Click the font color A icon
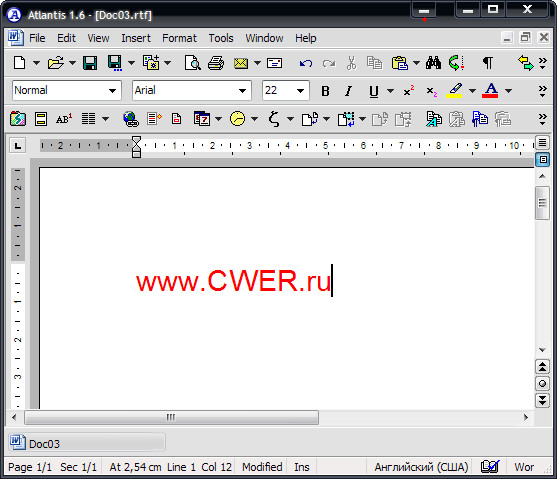557x479 pixels. [490, 91]
